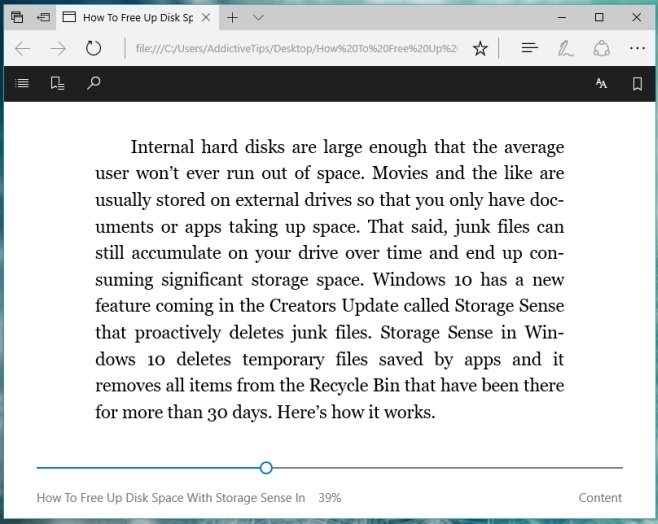The width and height of the screenshot is (658, 524).
Task: Switch to the How To Free Up Disk Space tab
Action: tap(137, 18)
